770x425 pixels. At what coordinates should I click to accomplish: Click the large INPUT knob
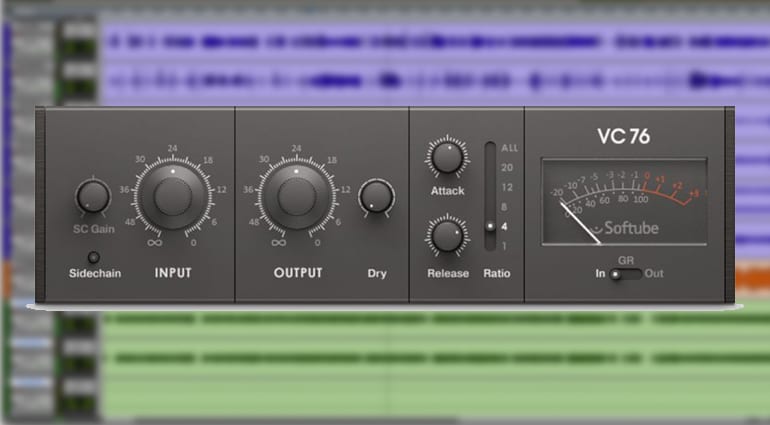pyautogui.click(x=173, y=197)
